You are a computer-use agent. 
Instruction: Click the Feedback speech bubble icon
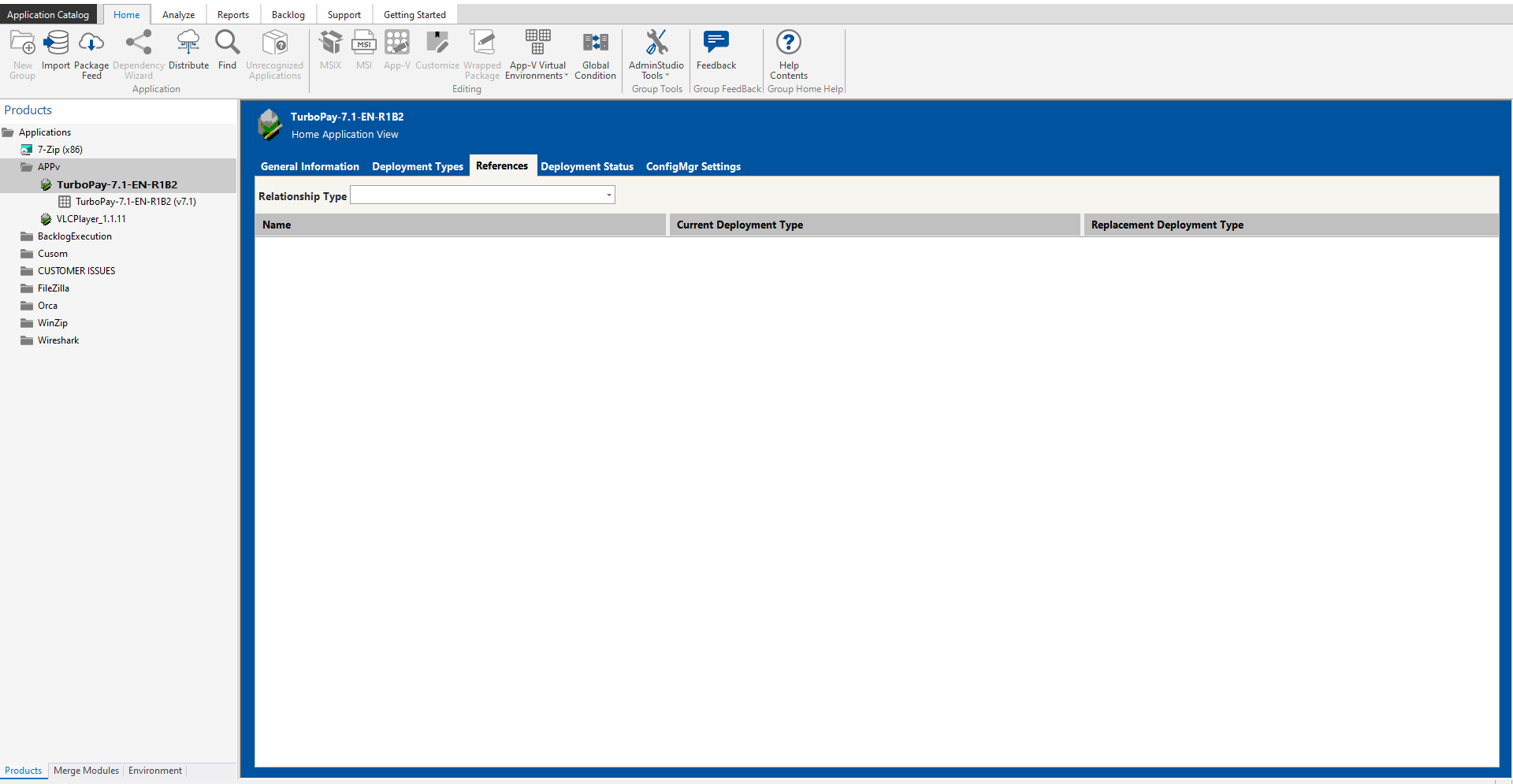716,43
